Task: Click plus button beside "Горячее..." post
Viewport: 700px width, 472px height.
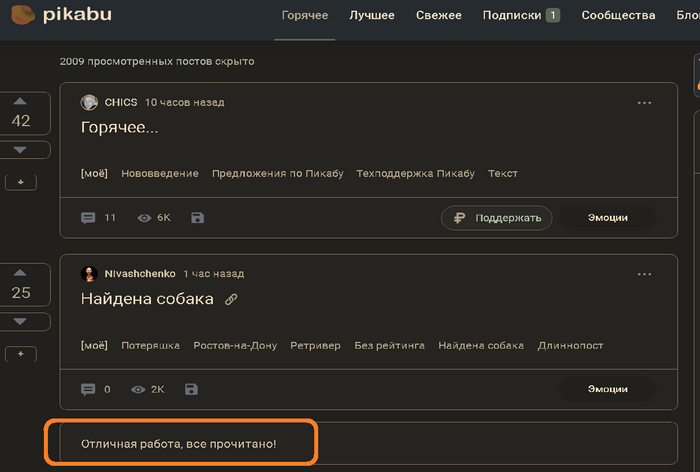Action: point(21,182)
